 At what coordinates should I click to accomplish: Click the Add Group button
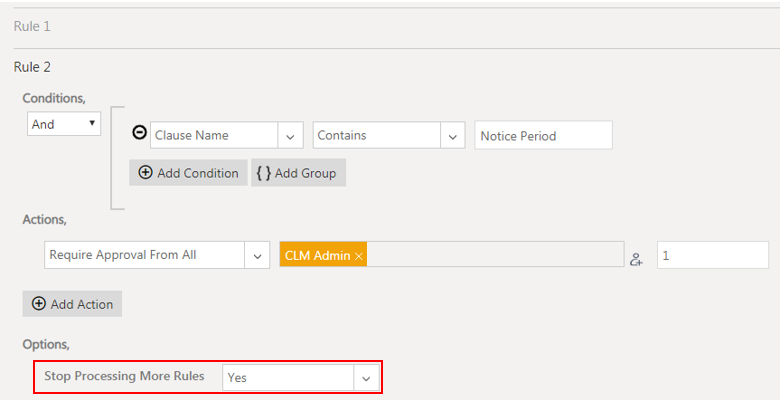pyautogui.click(x=299, y=172)
